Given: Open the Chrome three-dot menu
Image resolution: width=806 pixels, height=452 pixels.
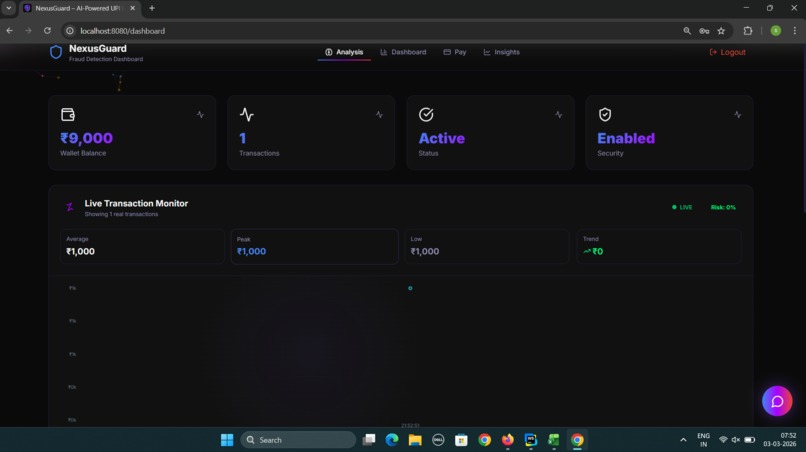Looking at the screenshot, I should point(795,31).
